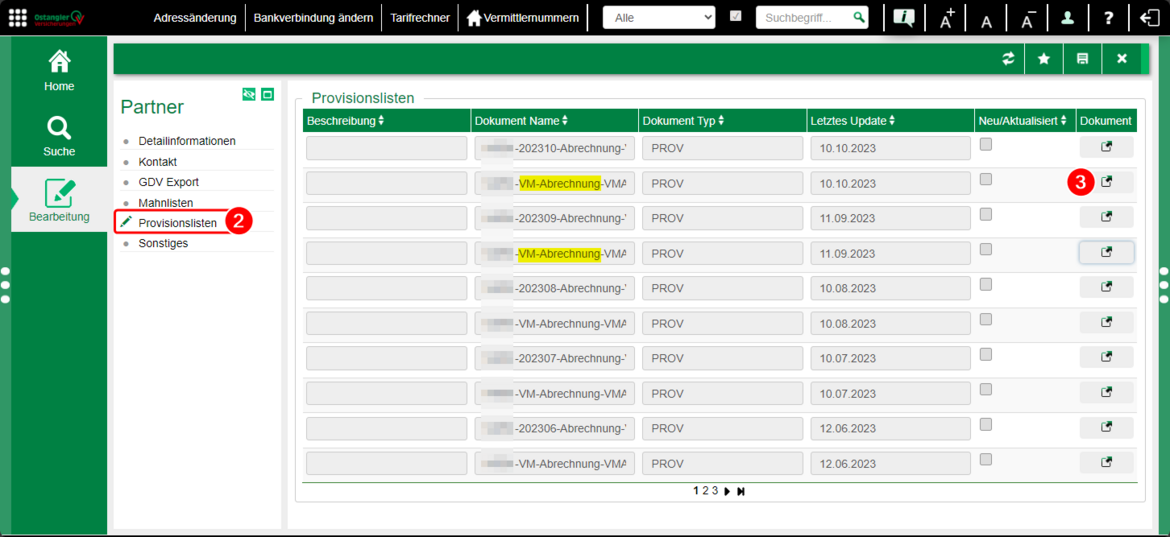Screen dimensions: 1170x537
Task: Open document of 202307-Abrechnung row
Action: pyautogui.click(x=1107, y=357)
